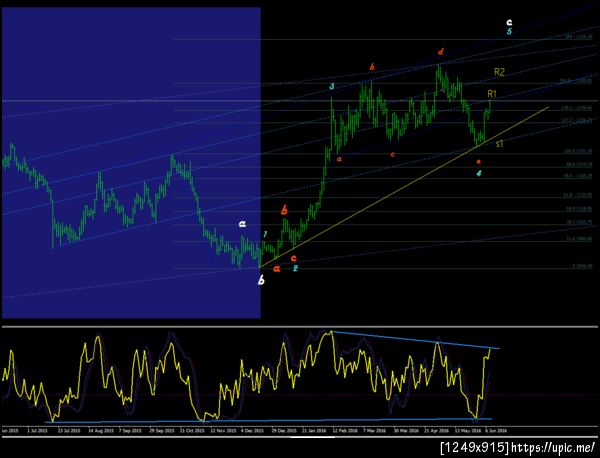Click the '7 Sep 2015' date label
The width and height of the screenshot is (600, 458).
pos(130,430)
